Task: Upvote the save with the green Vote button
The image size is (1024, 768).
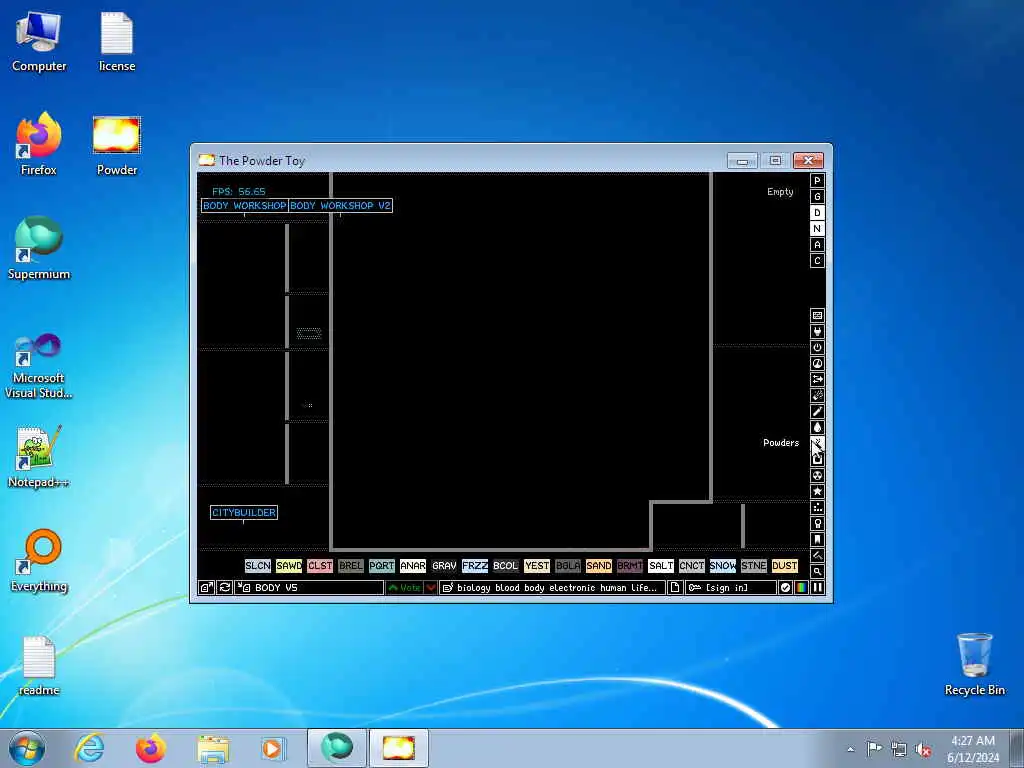Action: click(x=404, y=588)
